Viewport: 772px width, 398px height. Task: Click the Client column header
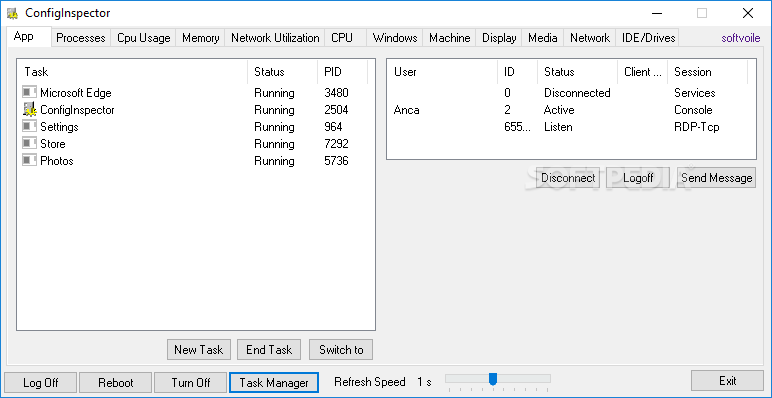click(x=643, y=72)
